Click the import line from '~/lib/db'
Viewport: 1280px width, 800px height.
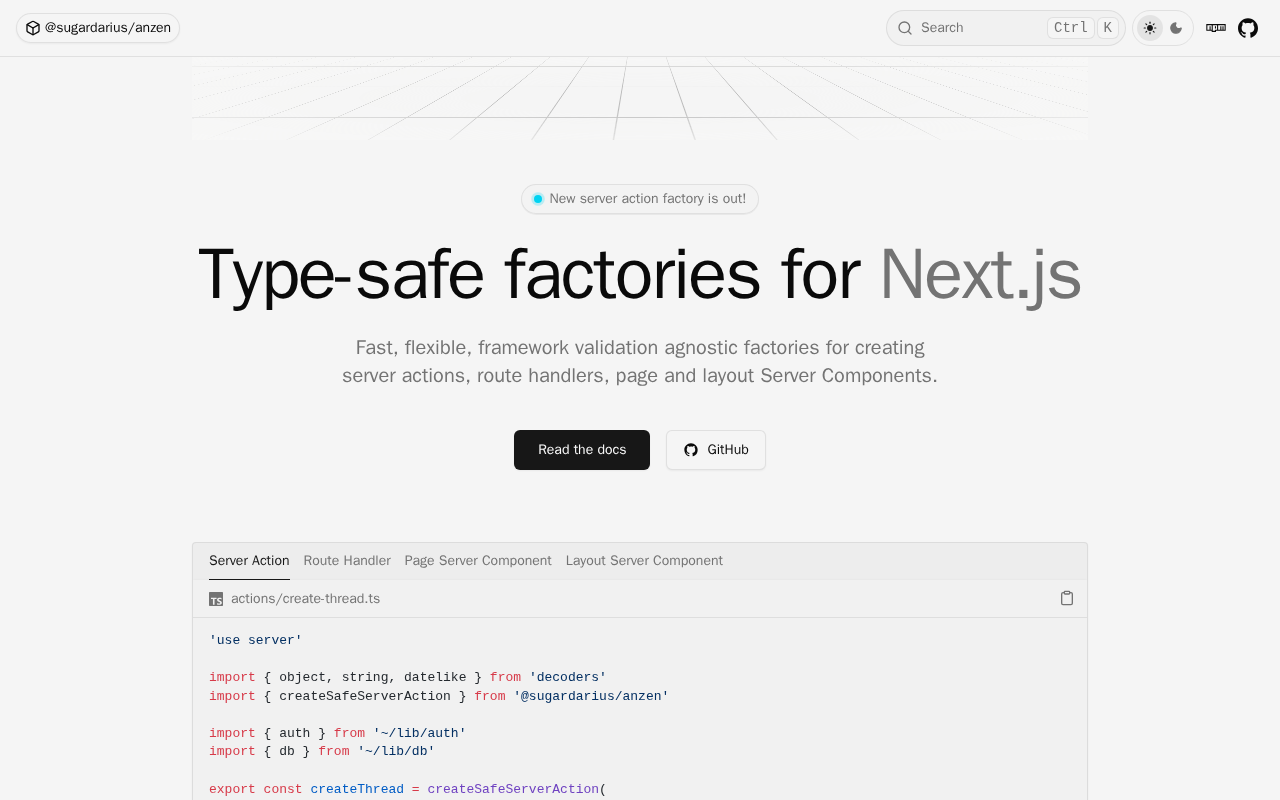tap(322, 751)
